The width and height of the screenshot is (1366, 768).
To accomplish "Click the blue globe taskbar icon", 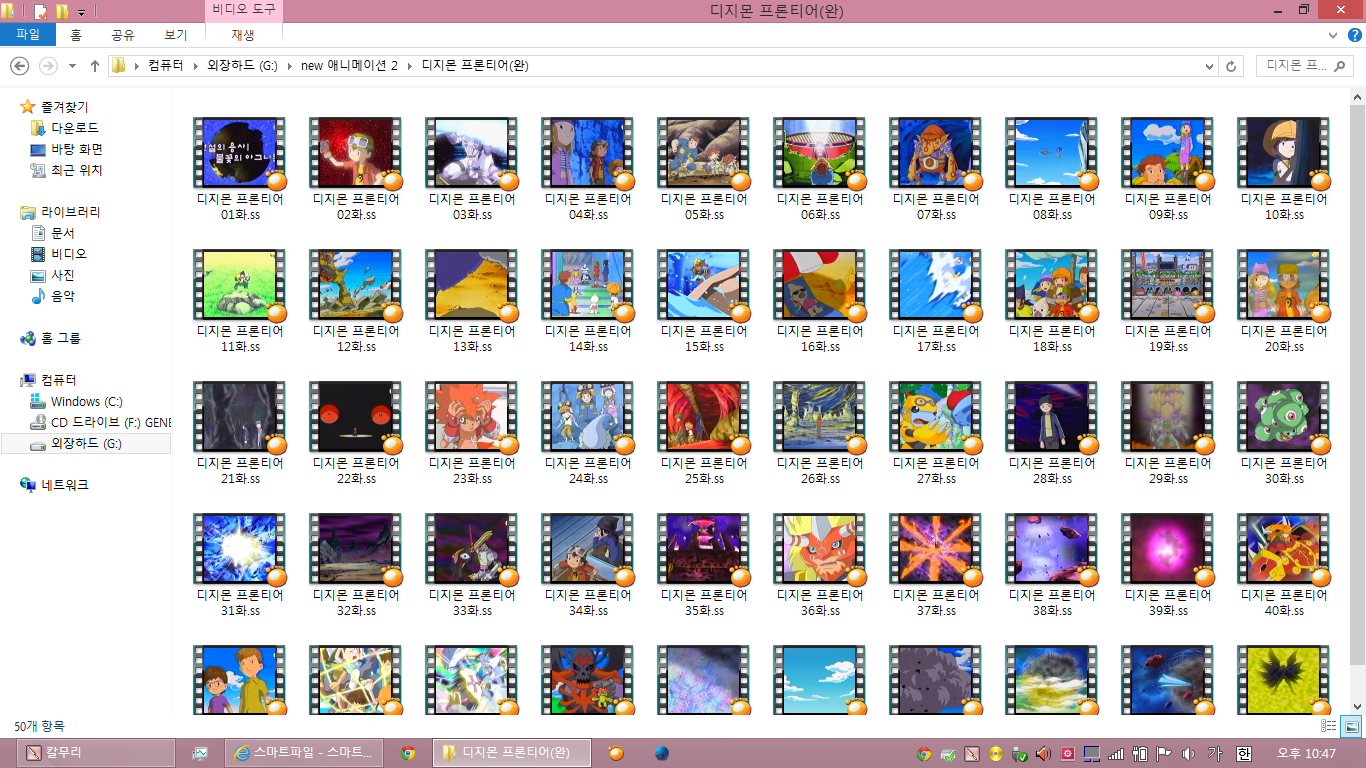I will click(662, 753).
